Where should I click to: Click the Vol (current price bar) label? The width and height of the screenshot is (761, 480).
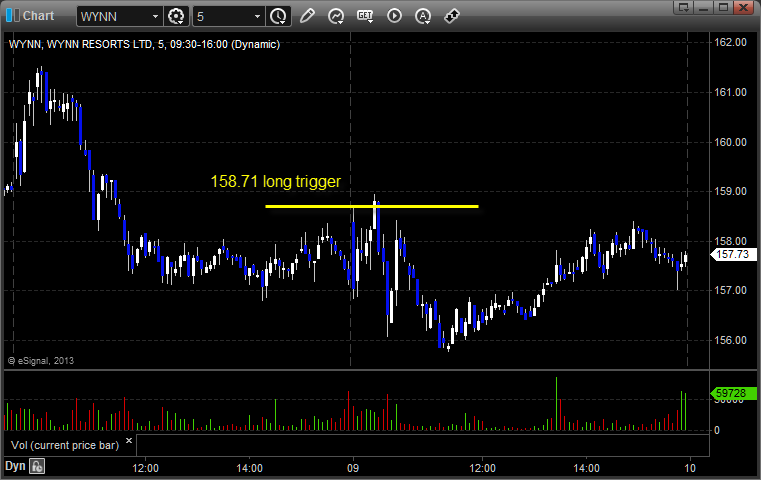pyautogui.click(x=65, y=445)
